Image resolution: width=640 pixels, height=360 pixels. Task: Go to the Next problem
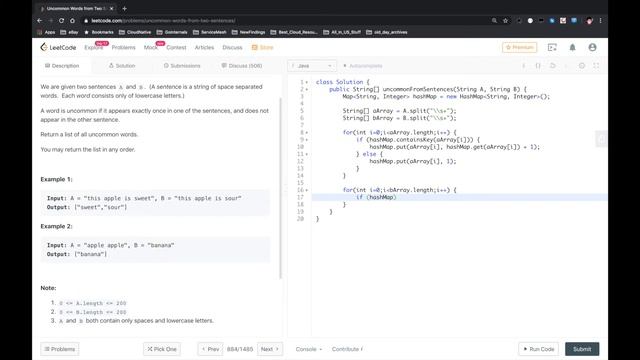[x=270, y=349]
